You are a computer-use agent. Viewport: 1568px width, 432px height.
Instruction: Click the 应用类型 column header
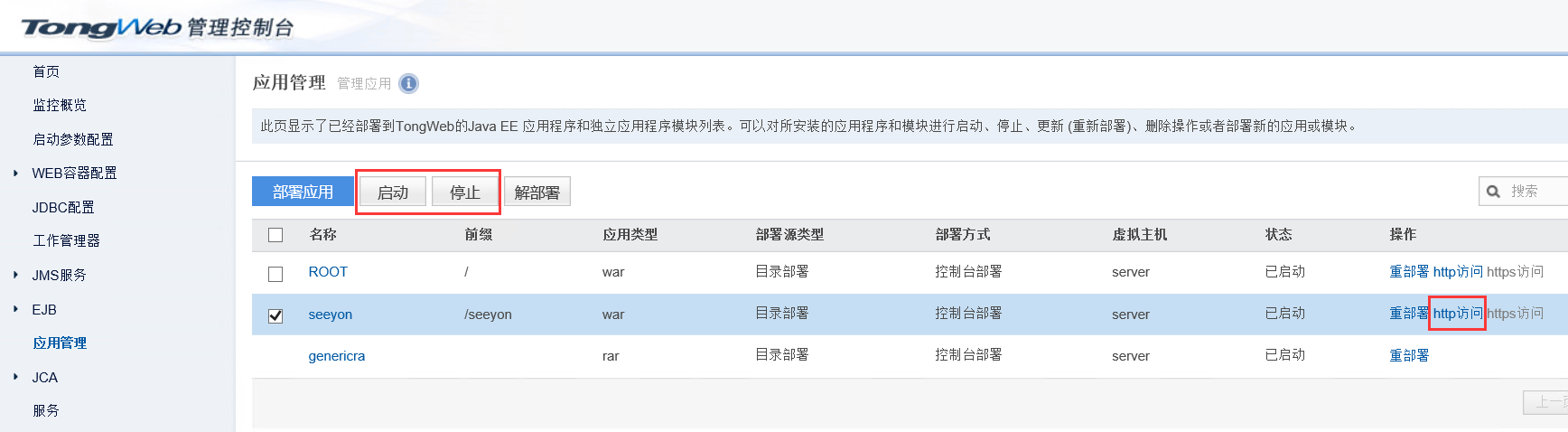pyautogui.click(x=630, y=234)
